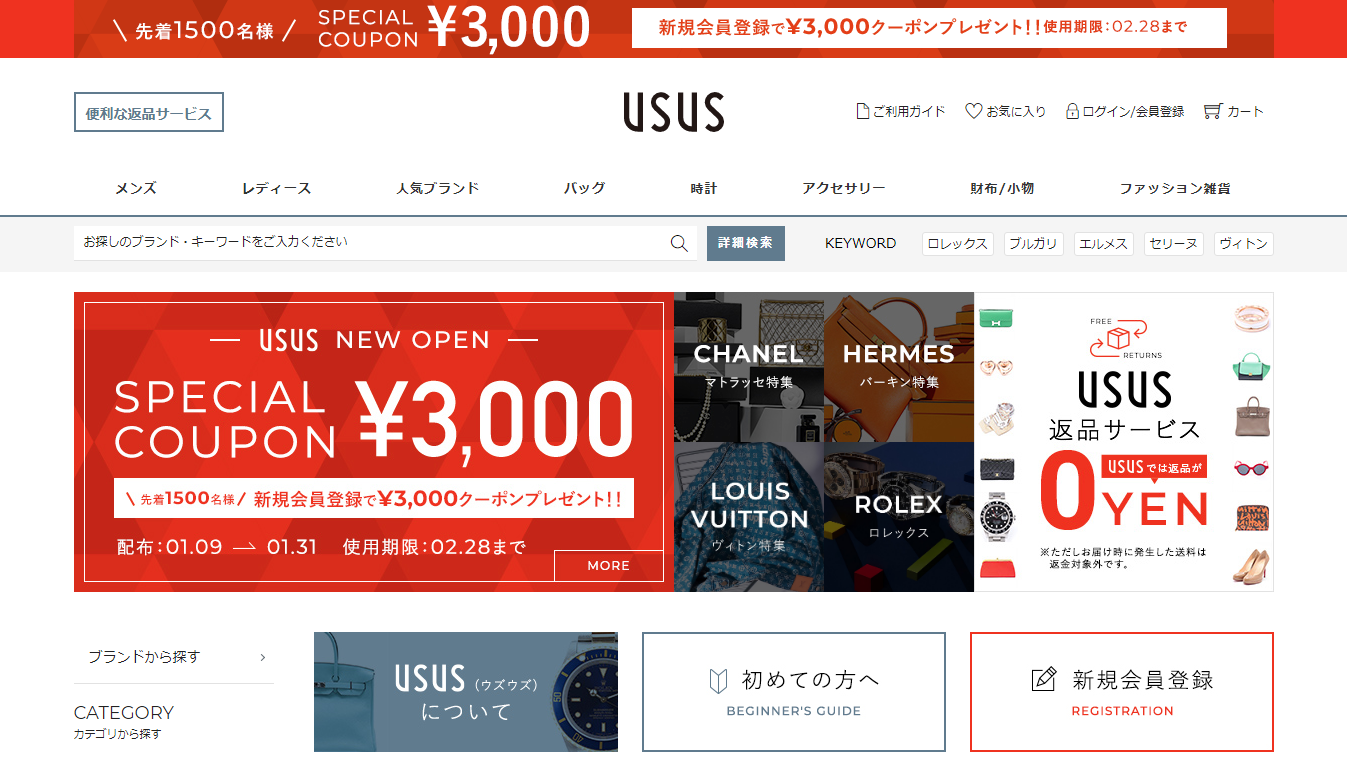Click the lock login icon

coord(1072,111)
